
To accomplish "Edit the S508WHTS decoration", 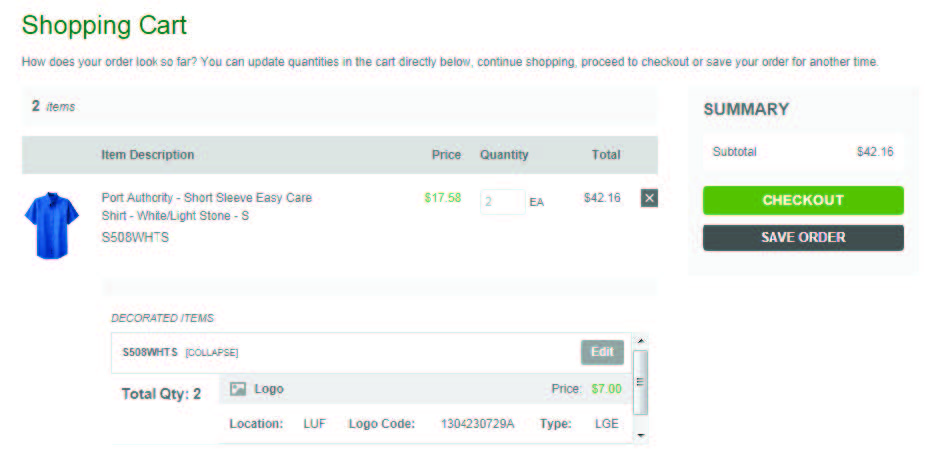I will pyautogui.click(x=602, y=352).
